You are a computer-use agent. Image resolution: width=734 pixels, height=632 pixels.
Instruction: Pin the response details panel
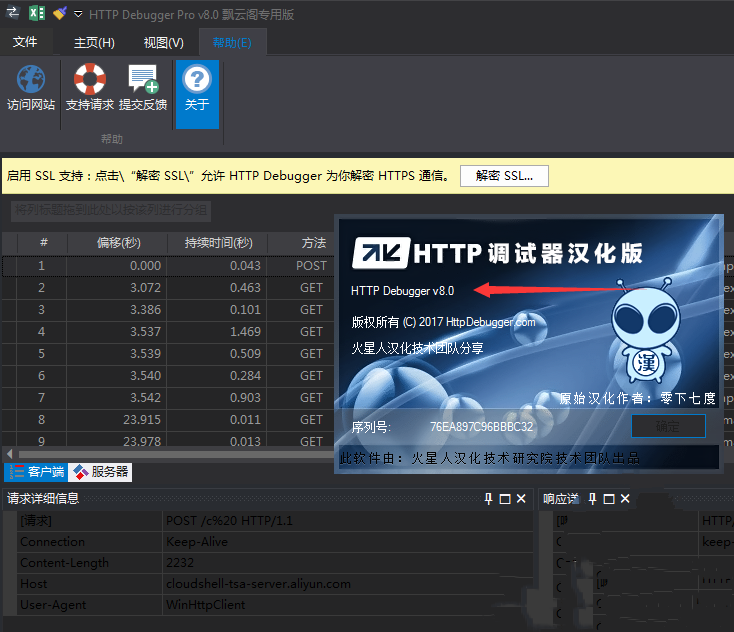point(592,499)
